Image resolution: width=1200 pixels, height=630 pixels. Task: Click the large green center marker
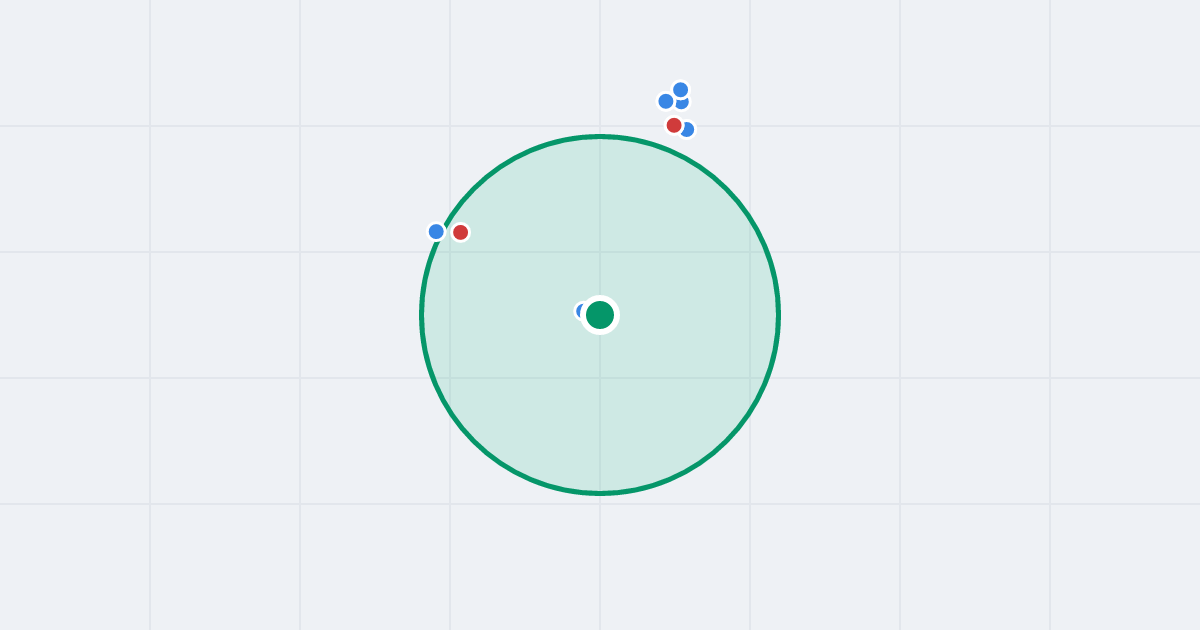600,315
